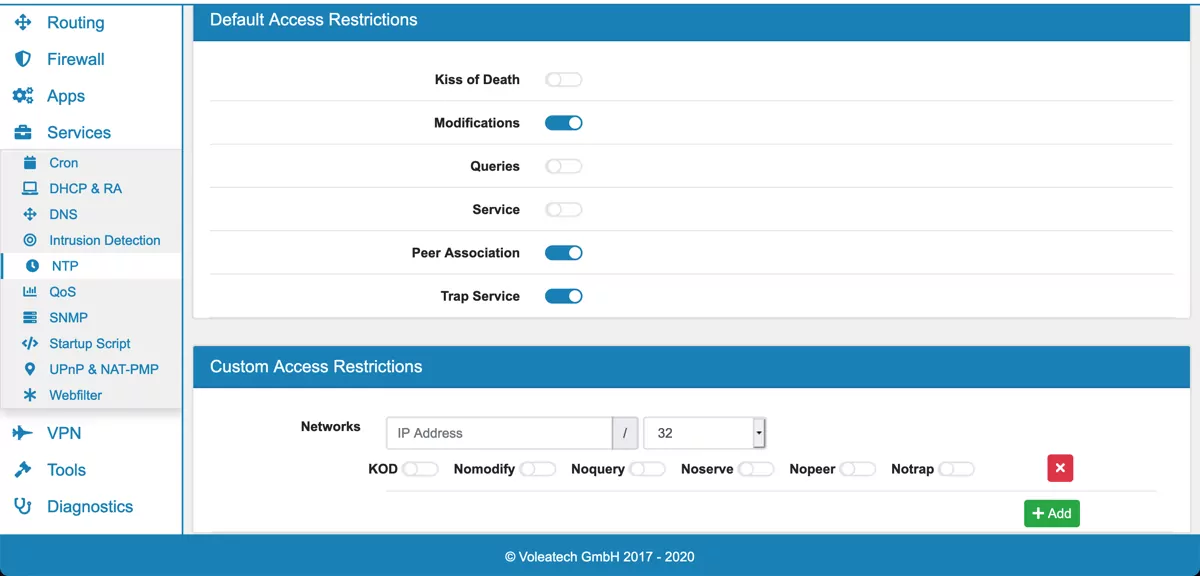Toggle the Noquery switch on

[647, 469]
